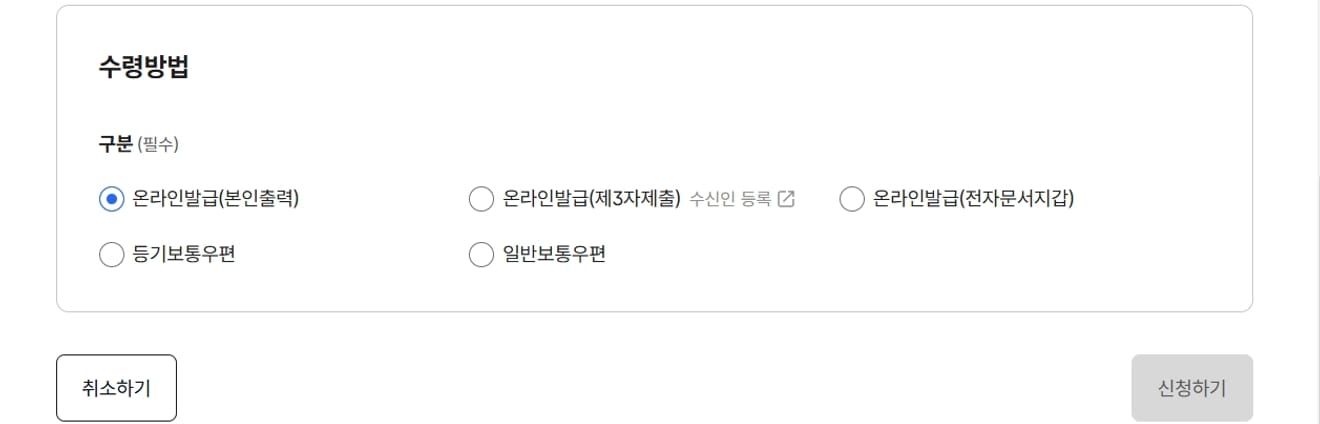Click the 일반보통우편 label text
The height and width of the screenshot is (424, 1320).
[x=554, y=255]
